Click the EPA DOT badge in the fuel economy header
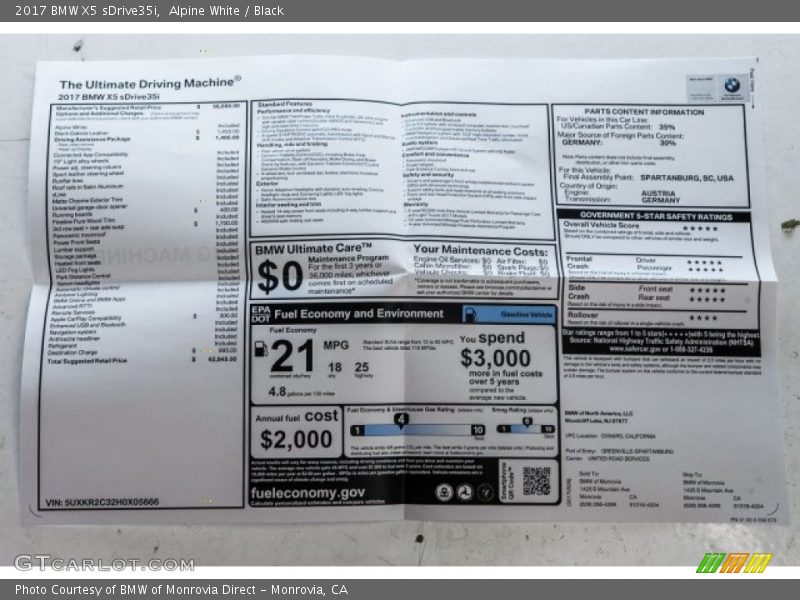This screenshot has height=600, width=800. (x=261, y=314)
